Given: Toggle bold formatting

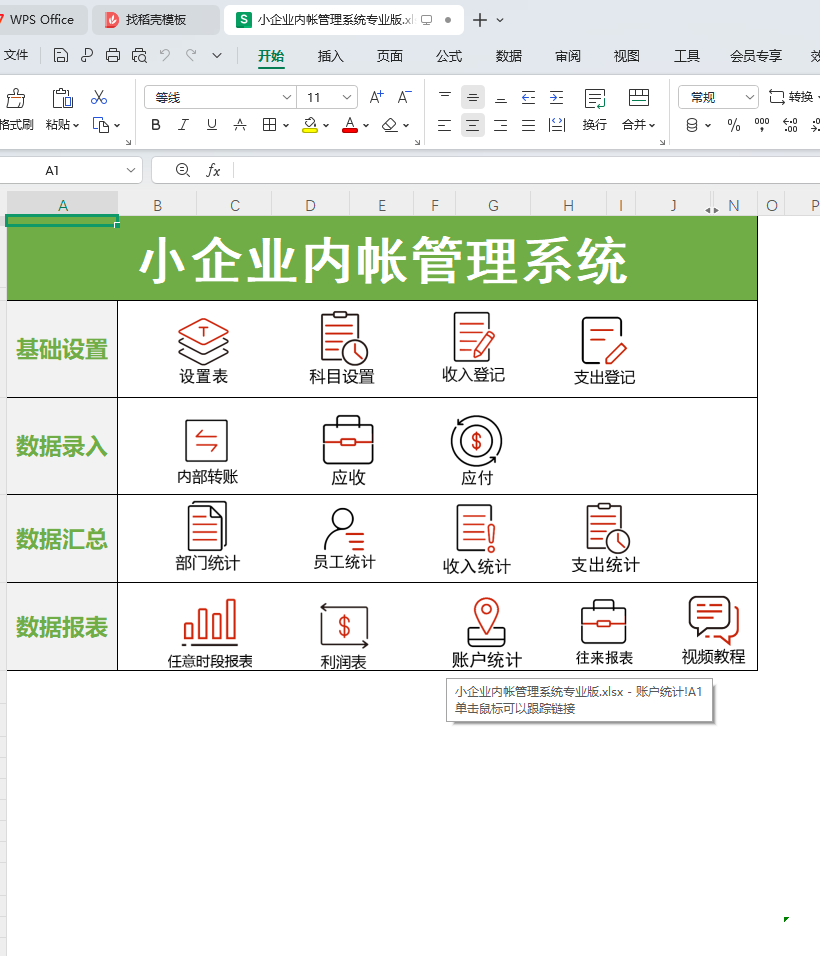Looking at the screenshot, I should pos(155,125).
